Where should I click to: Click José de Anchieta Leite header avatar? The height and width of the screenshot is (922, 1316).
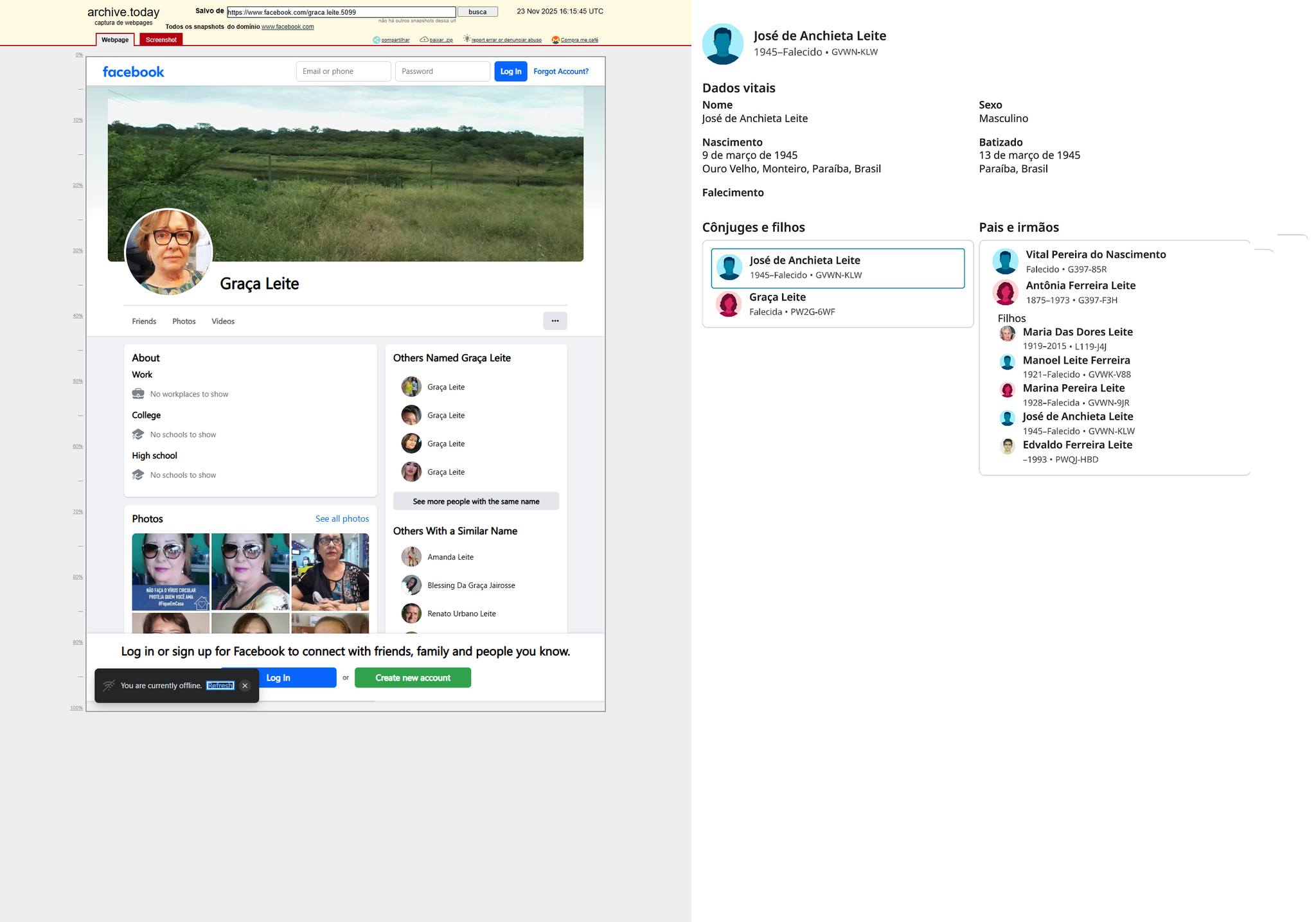click(722, 44)
